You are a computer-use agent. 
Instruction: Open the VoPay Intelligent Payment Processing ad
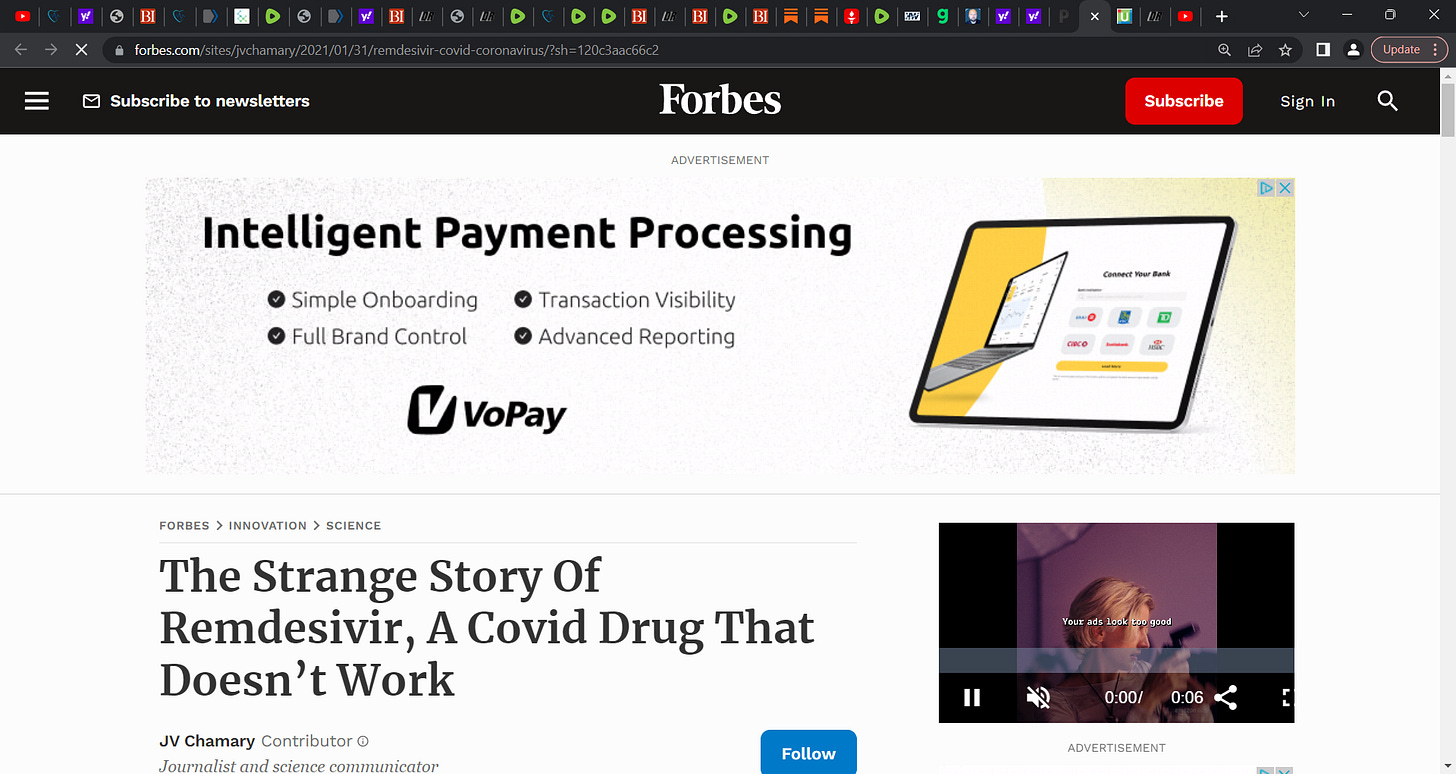coord(720,326)
